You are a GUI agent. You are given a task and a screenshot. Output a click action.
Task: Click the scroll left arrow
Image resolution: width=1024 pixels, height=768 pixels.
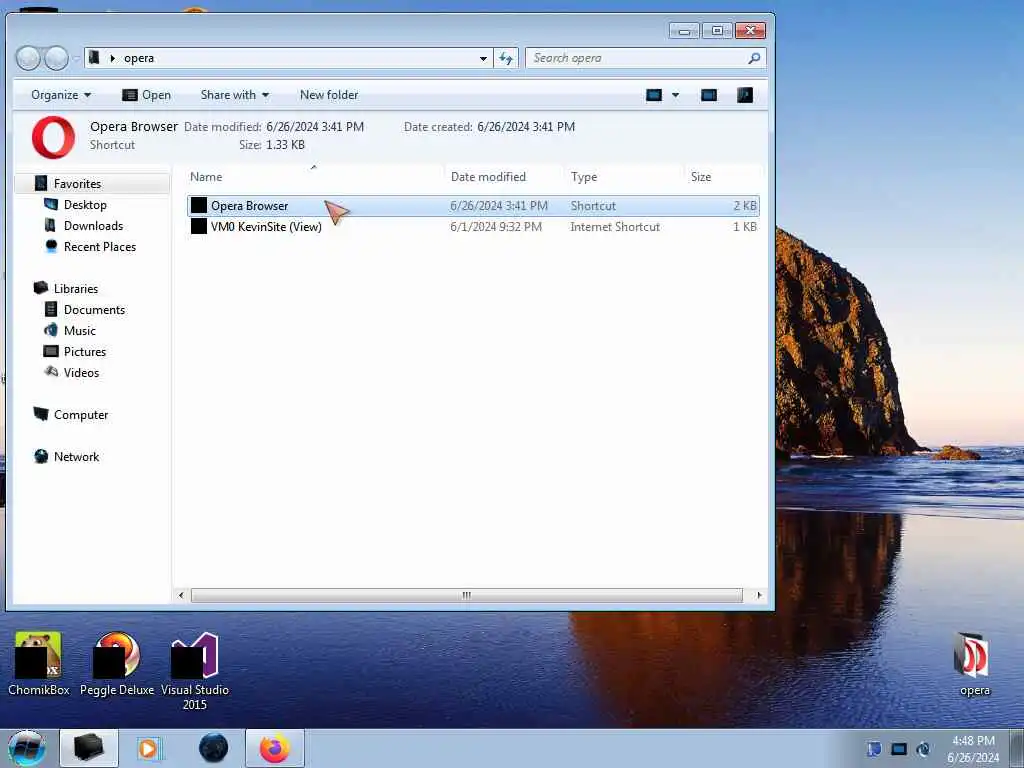[x=181, y=595]
